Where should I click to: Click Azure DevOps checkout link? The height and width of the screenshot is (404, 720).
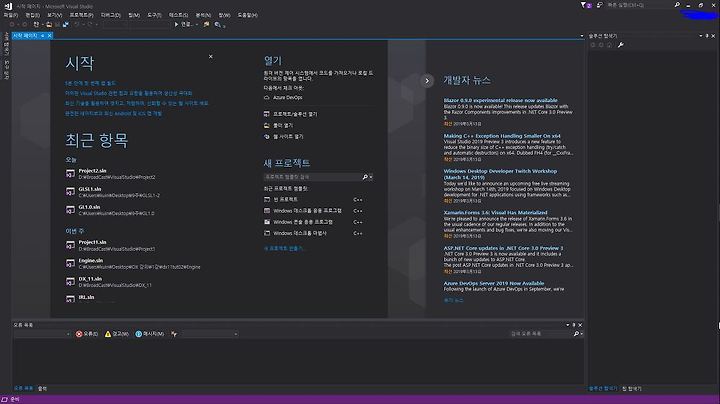[x=287, y=98]
